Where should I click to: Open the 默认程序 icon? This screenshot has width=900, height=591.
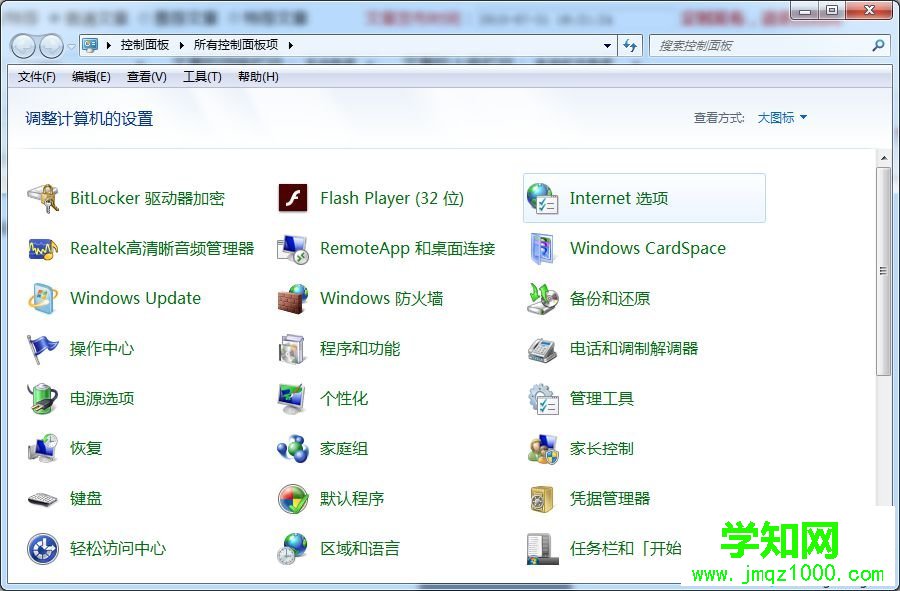(293, 498)
